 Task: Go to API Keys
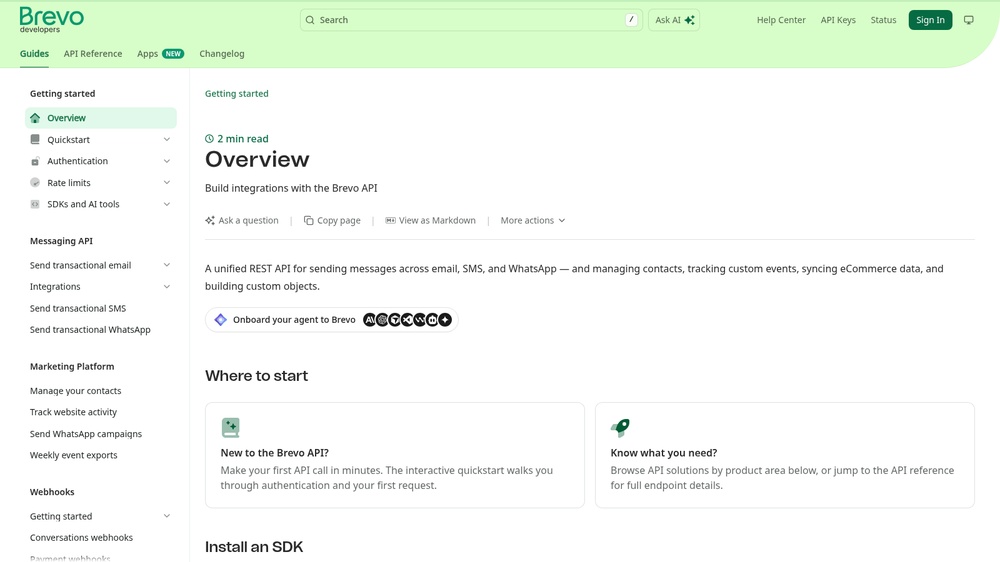838,20
